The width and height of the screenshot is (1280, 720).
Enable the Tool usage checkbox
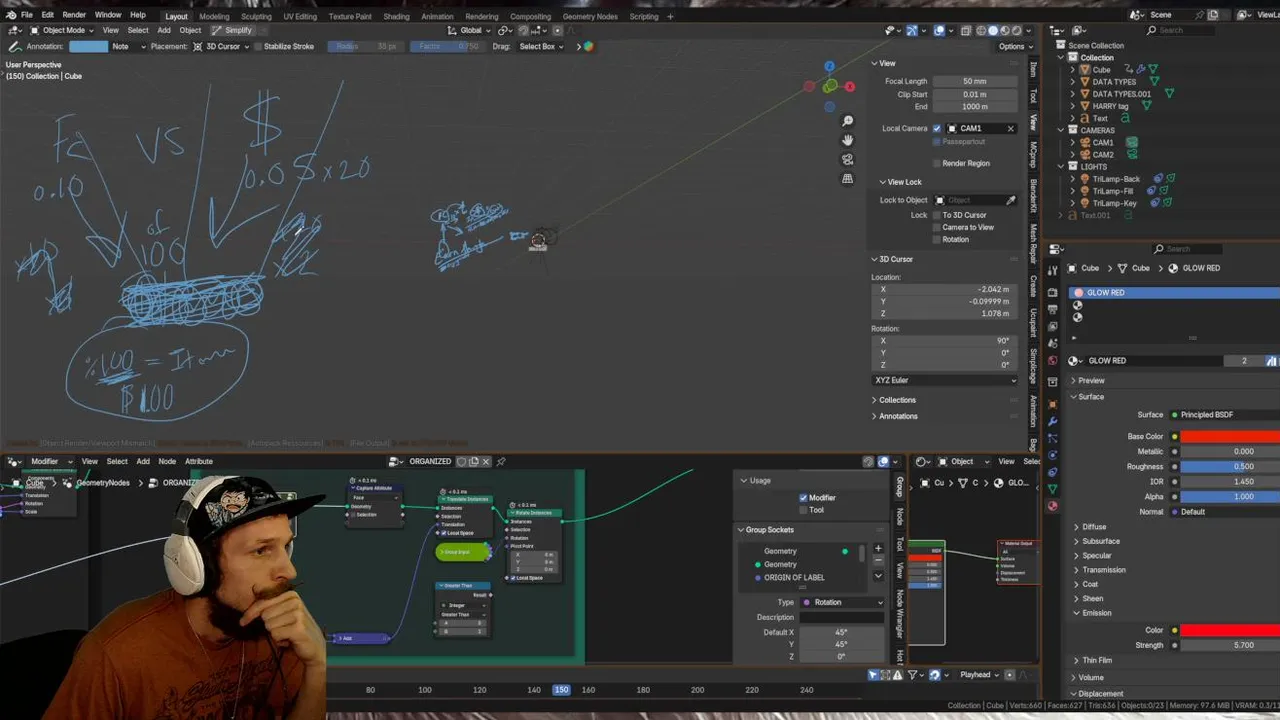coord(803,510)
